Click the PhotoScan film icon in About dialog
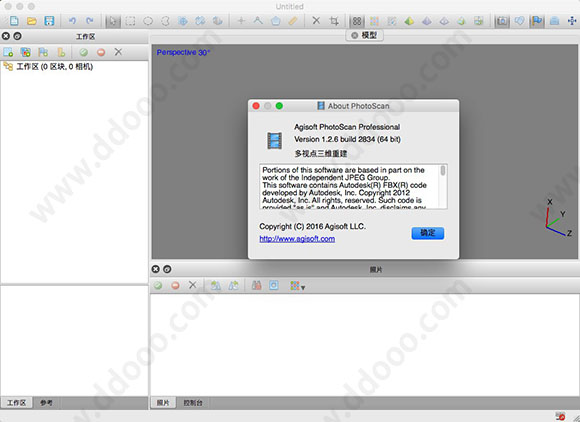The image size is (580, 422). 274,141
